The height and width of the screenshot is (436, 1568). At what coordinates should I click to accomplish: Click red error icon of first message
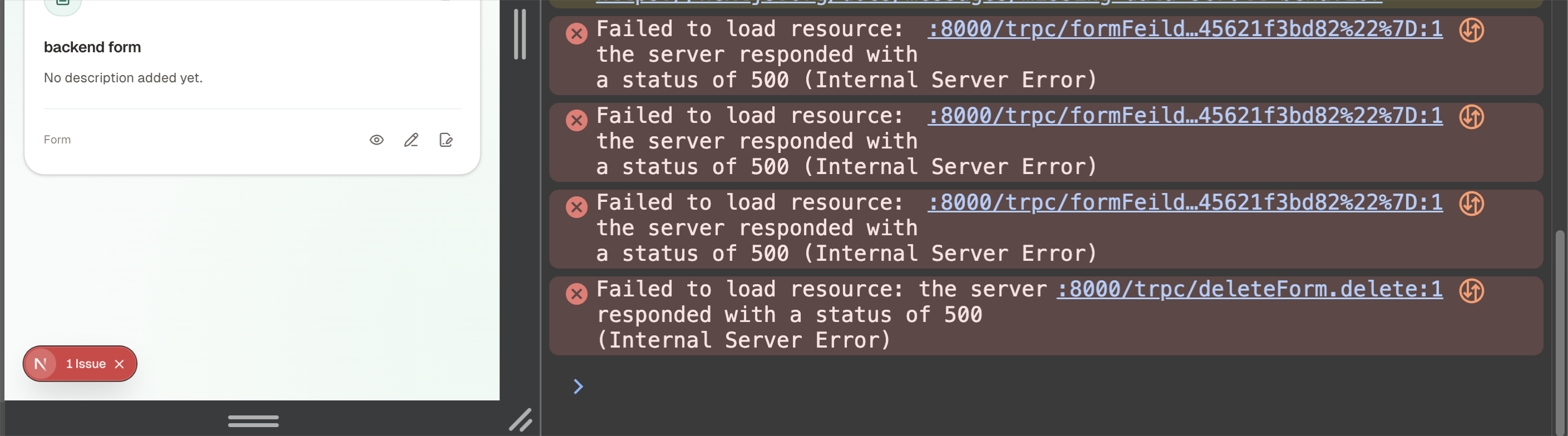[x=577, y=33]
